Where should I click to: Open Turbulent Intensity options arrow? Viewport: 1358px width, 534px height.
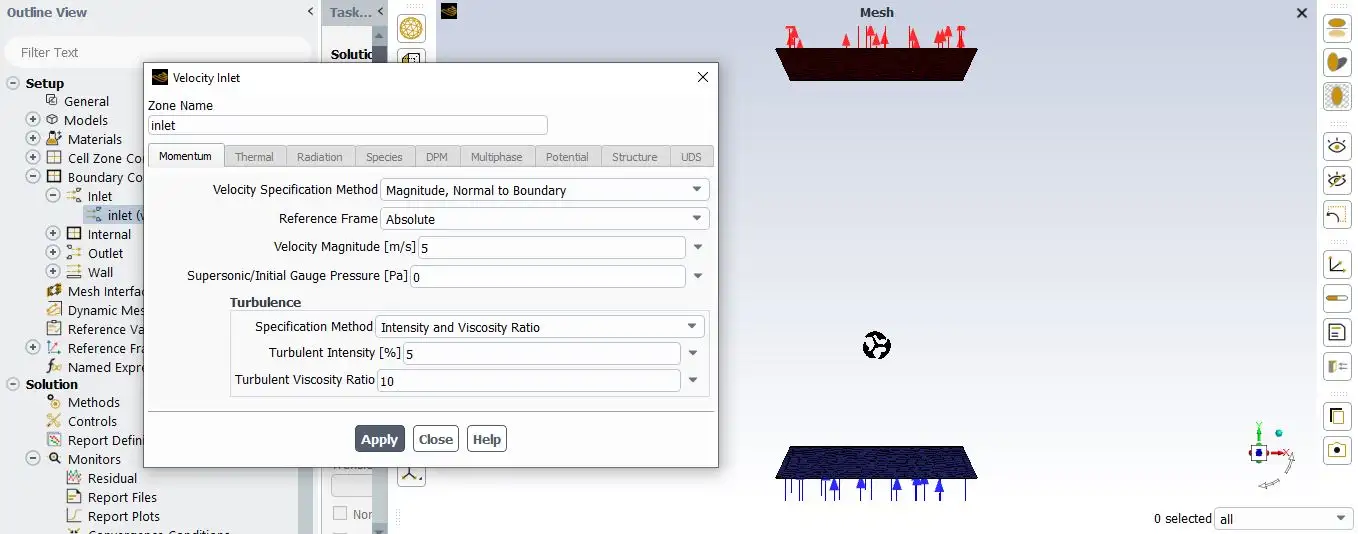(x=693, y=353)
